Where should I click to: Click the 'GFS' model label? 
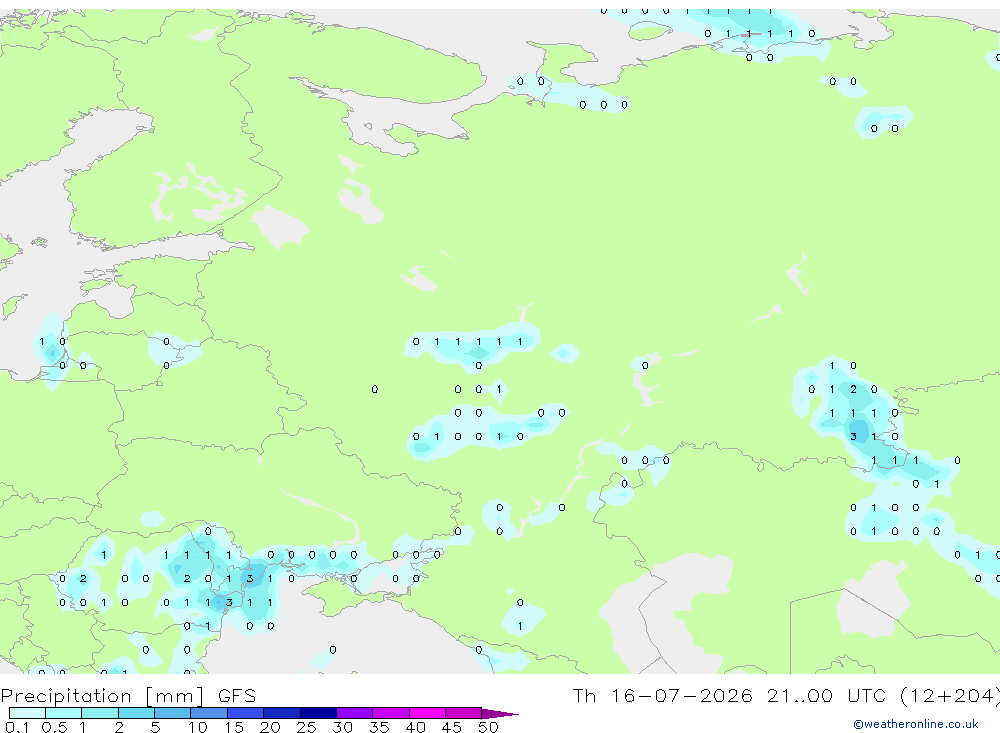[x=237, y=695]
